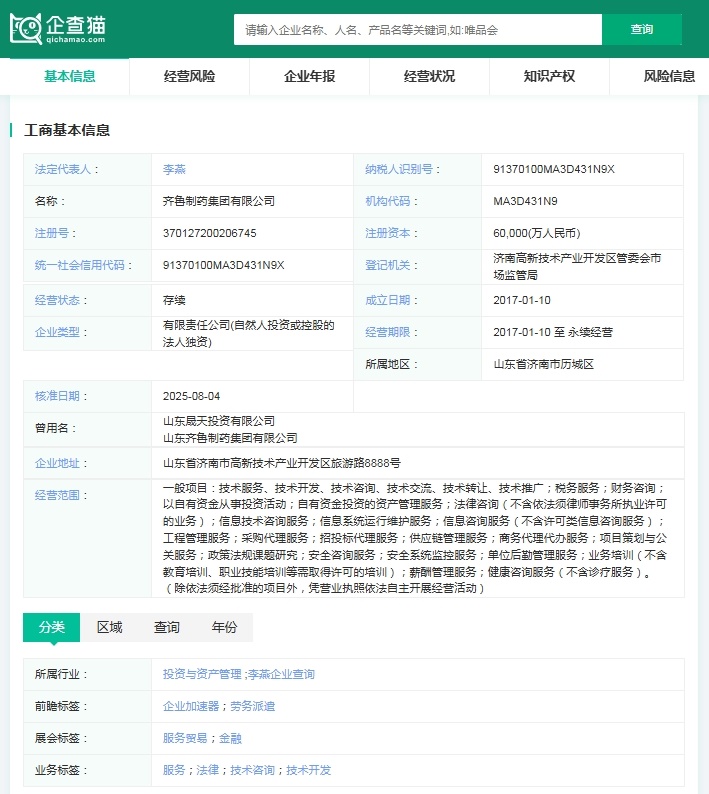
Task: Open the 企业年报 tab
Action: [x=309, y=76]
